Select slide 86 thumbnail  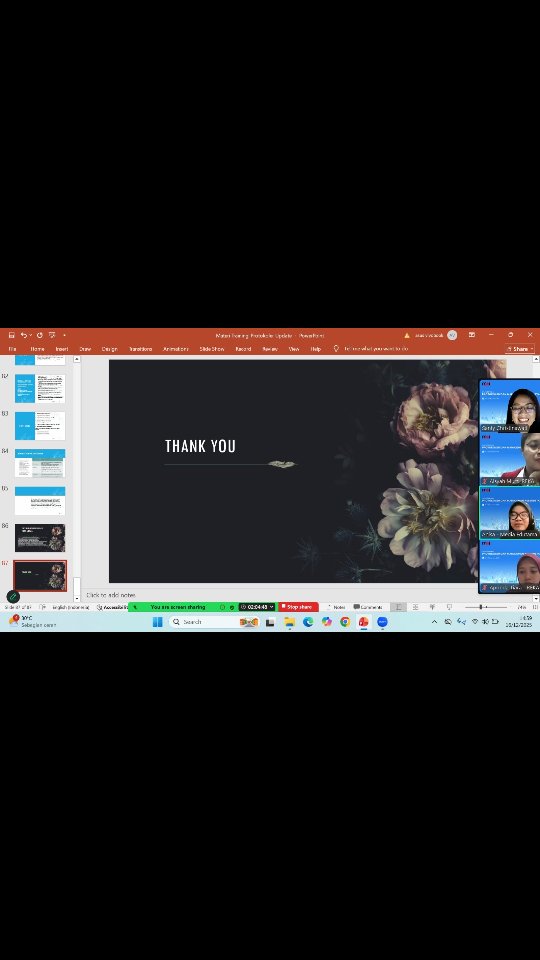(40, 538)
